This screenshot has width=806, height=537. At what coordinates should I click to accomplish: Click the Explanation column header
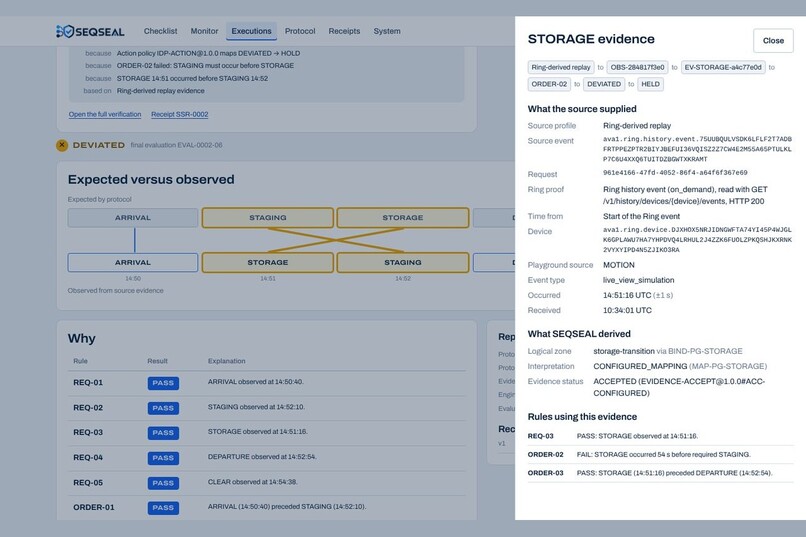[x=227, y=361]
